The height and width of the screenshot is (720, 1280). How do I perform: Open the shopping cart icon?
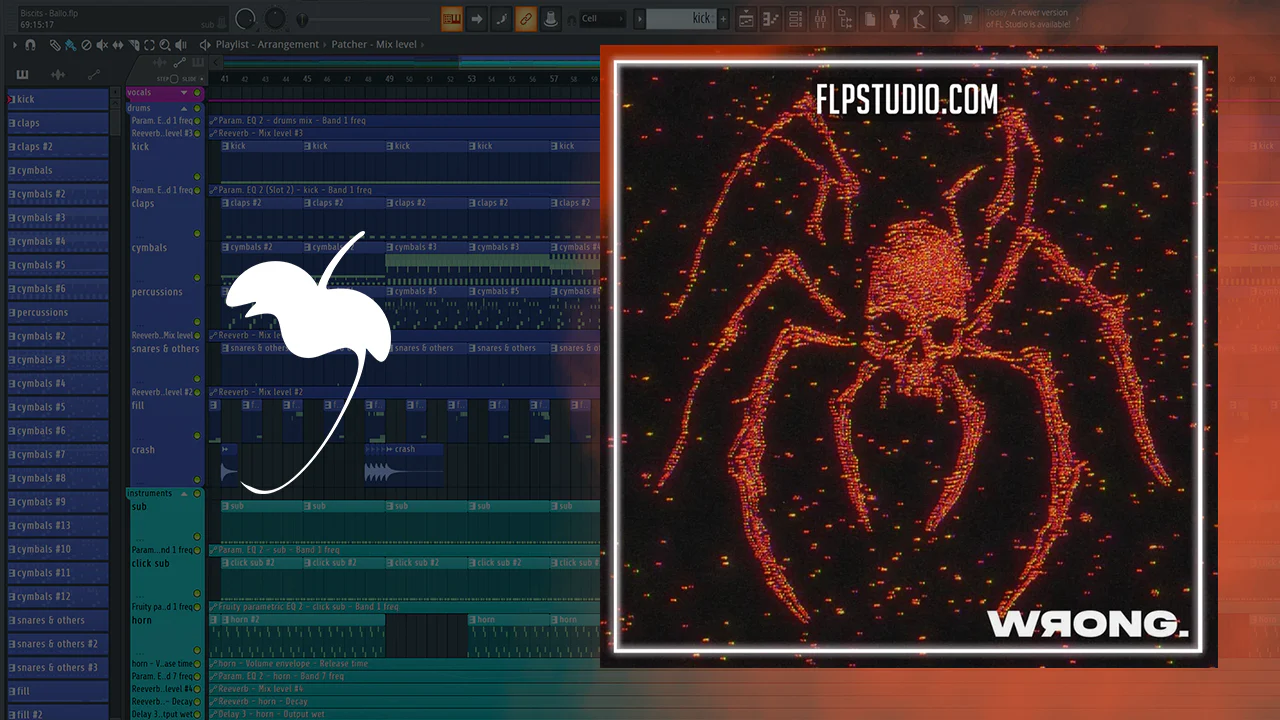(968, 19)
